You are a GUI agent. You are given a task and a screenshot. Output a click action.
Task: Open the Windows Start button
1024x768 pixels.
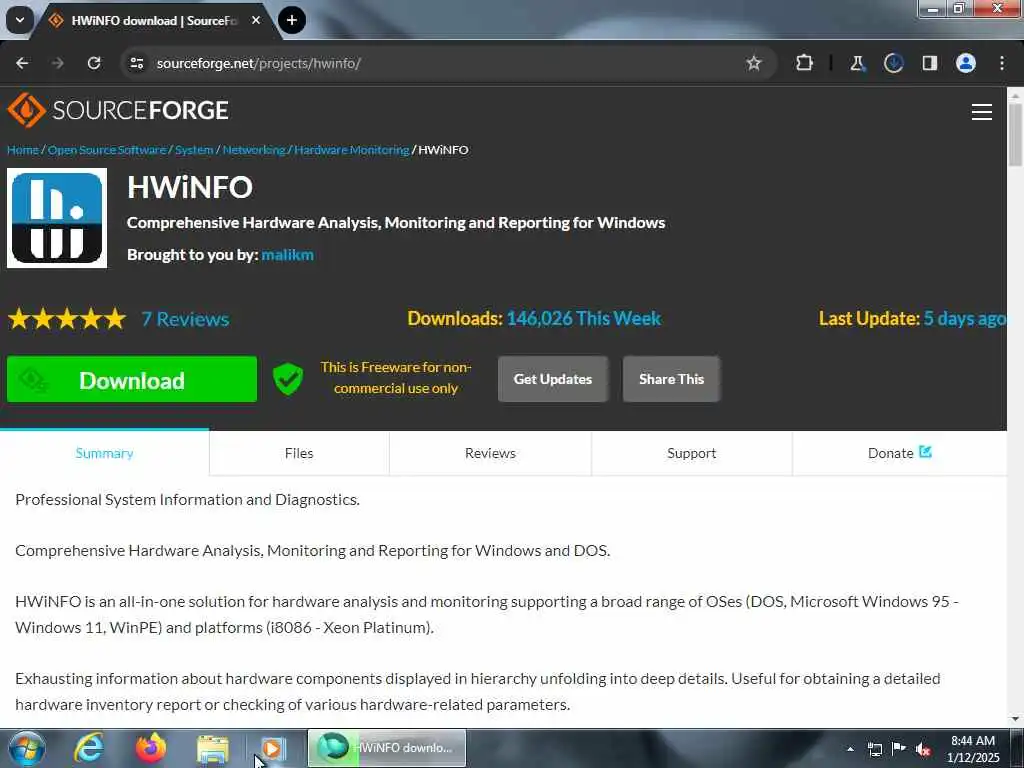click(27, 748)
